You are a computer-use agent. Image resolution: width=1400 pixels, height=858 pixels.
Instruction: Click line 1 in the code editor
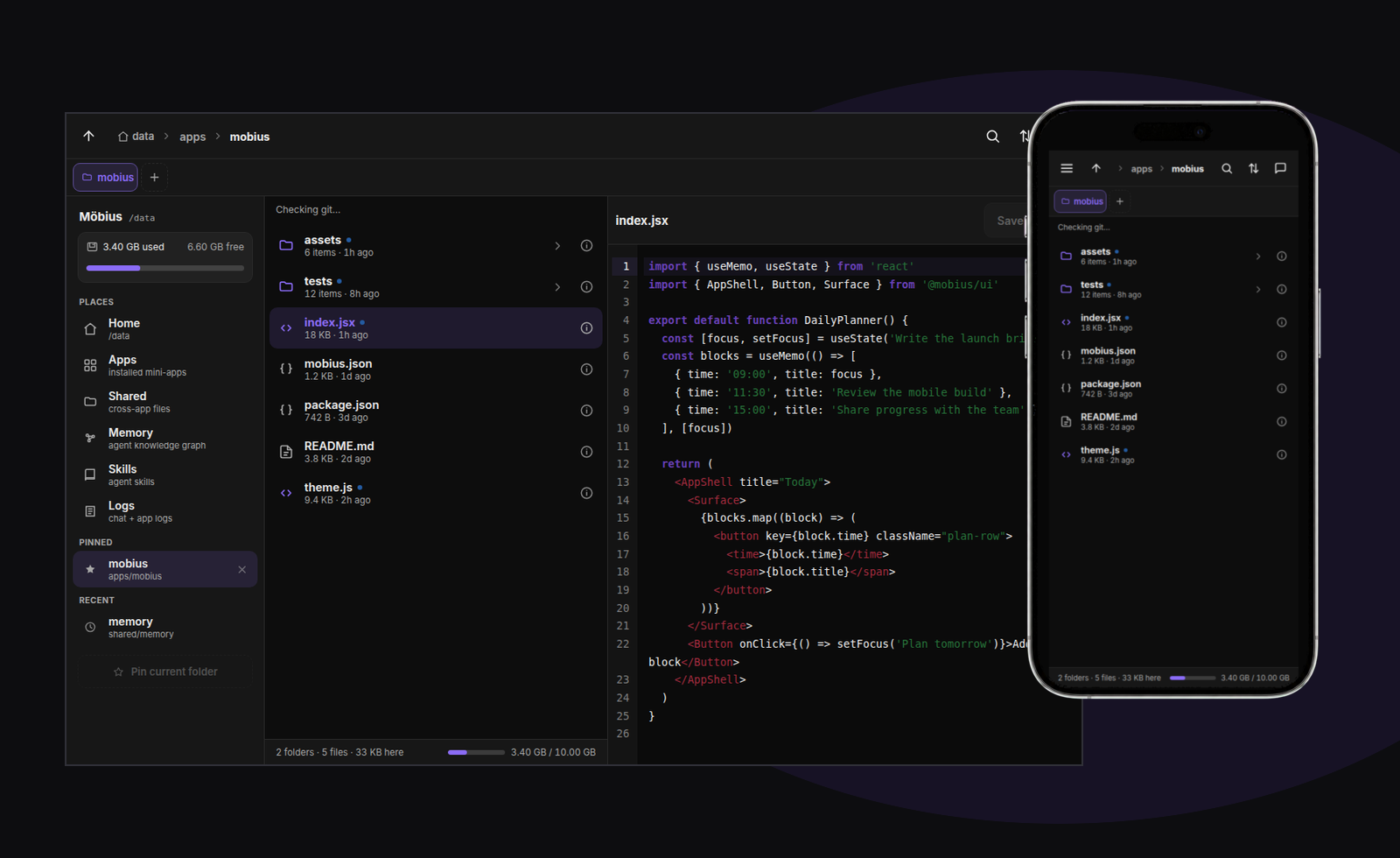pyautogui.click(x=836, y=266)
